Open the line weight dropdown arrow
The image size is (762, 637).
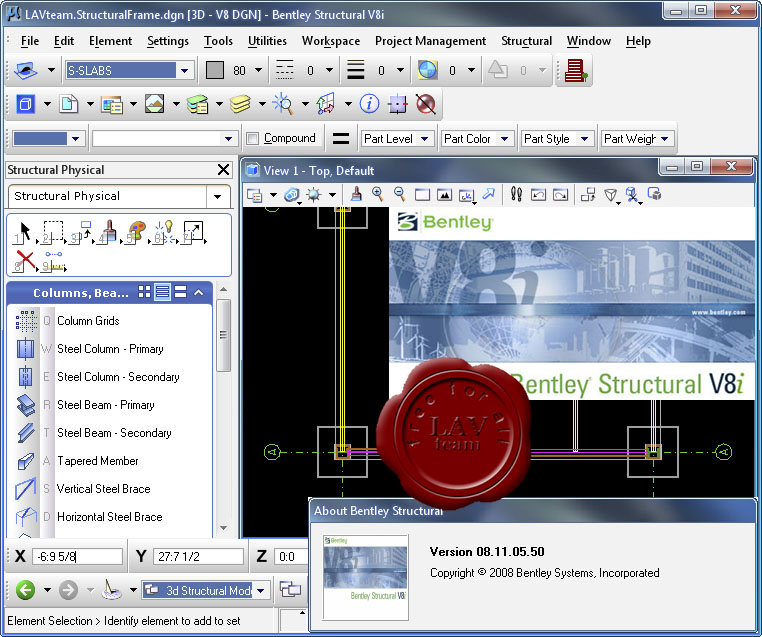tap(400, 71)
